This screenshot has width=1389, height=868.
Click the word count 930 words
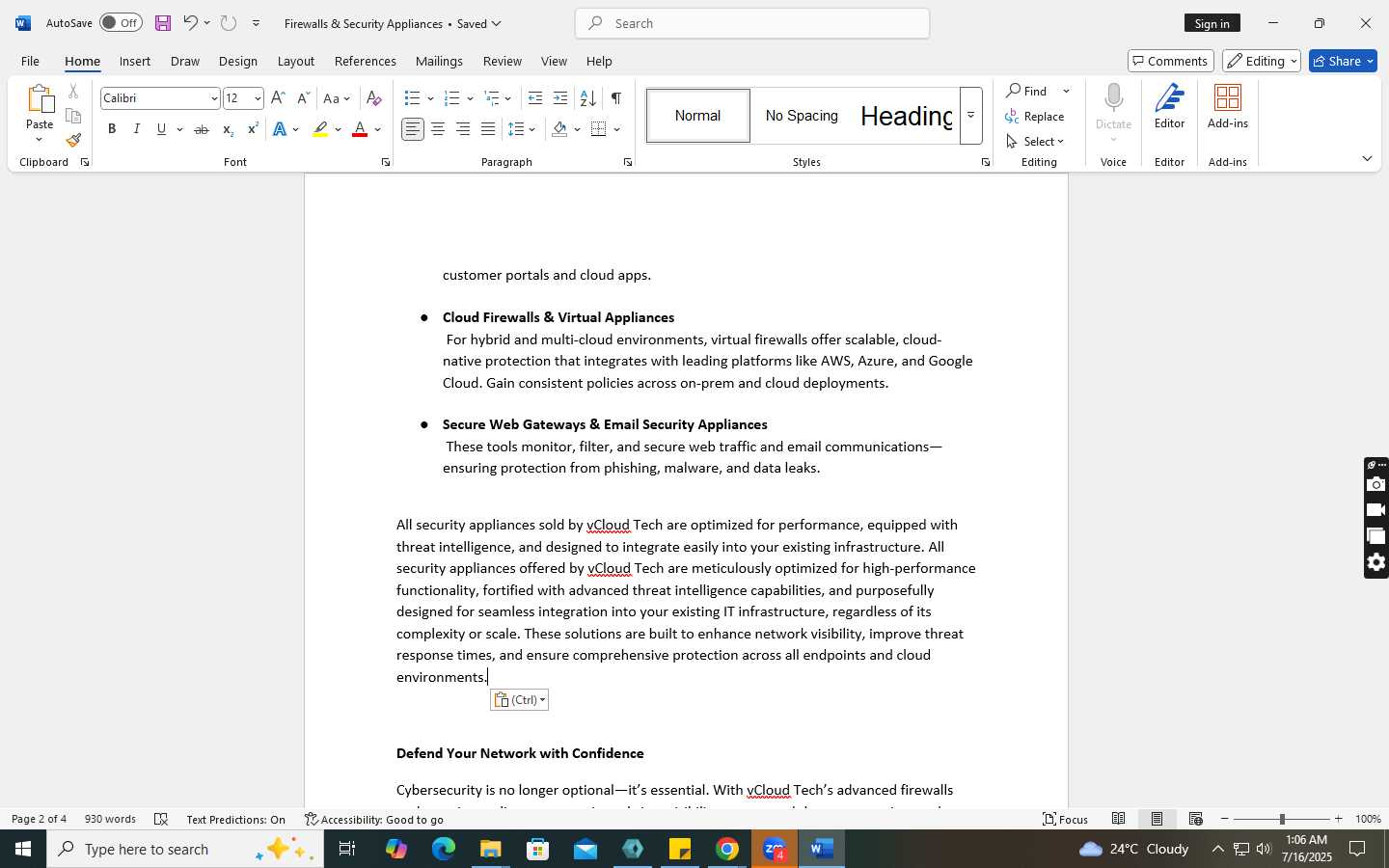[110, 819]
